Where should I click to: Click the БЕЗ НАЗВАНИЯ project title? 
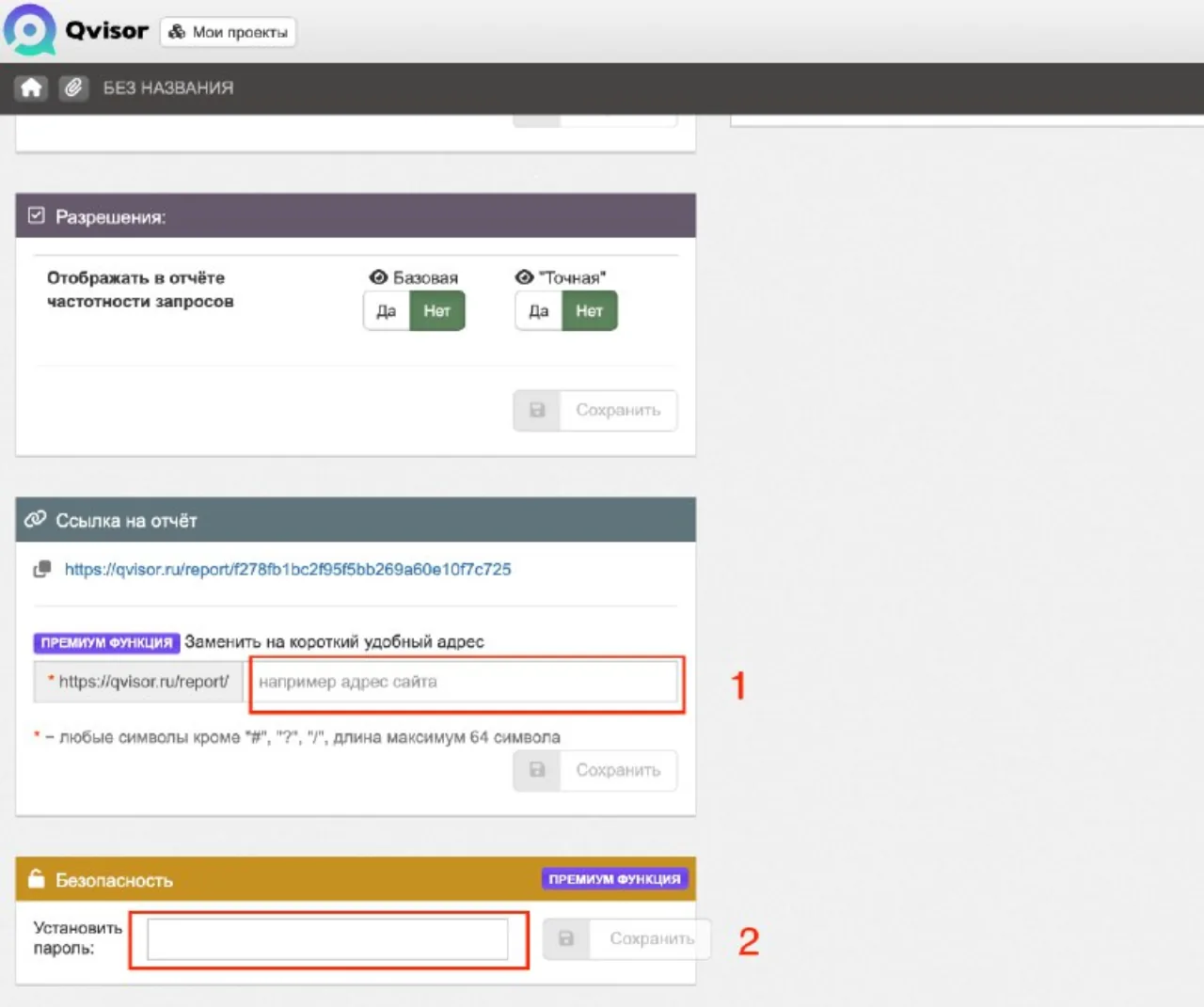(x=168, y=87)
